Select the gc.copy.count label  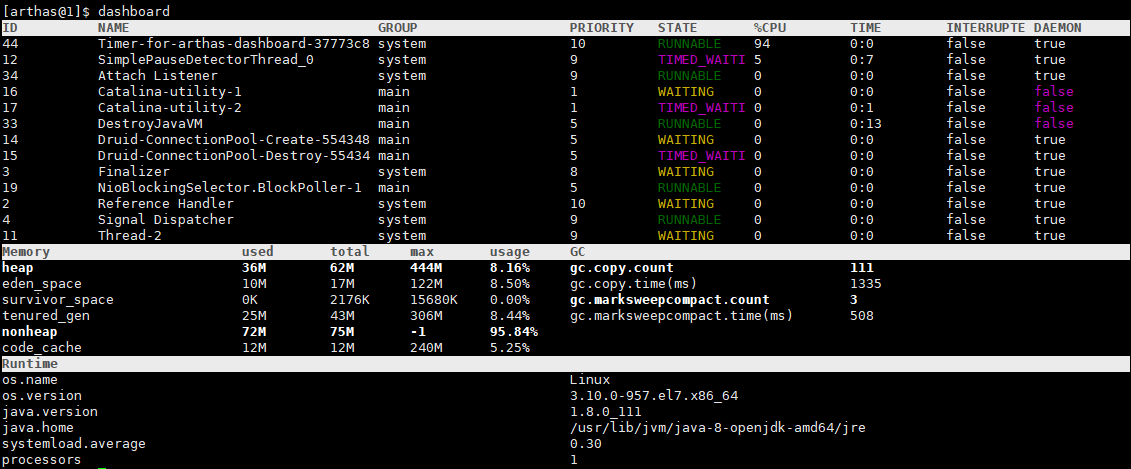(622, 268)
